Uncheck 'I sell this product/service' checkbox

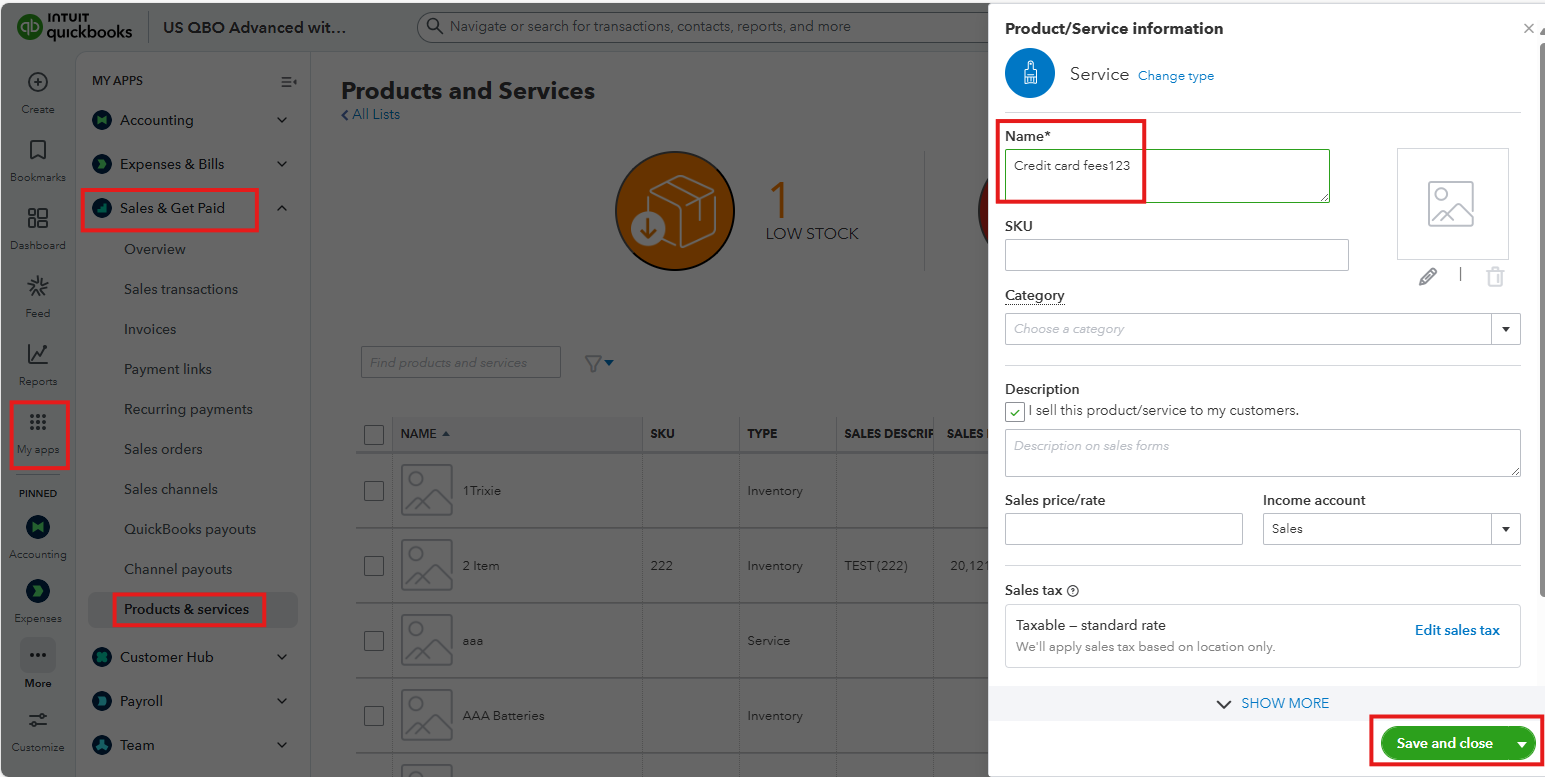tap(1015, 411)
